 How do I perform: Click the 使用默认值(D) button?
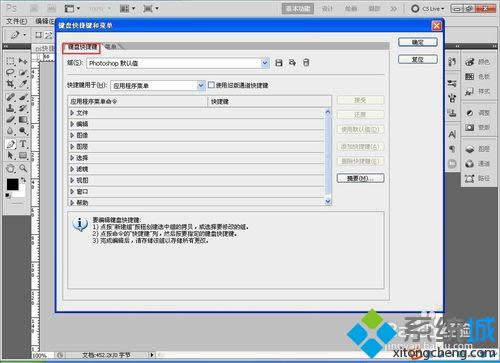(360, 129)
